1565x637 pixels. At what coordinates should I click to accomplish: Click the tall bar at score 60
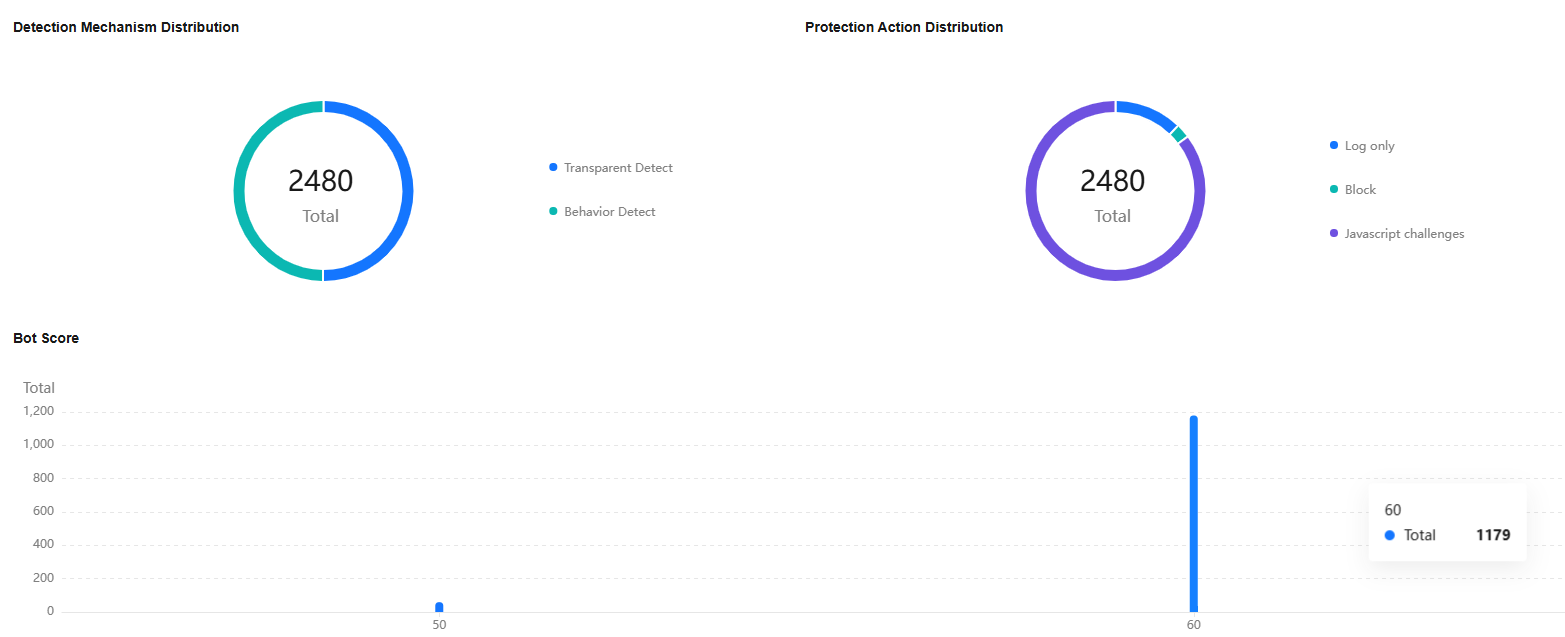[1193, 510]
